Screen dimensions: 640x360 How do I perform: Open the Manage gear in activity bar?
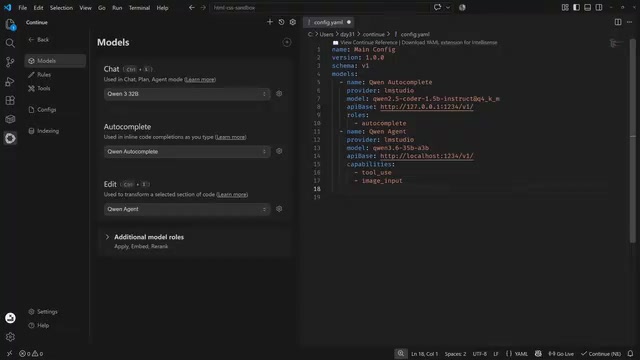[x=10, y=337]
